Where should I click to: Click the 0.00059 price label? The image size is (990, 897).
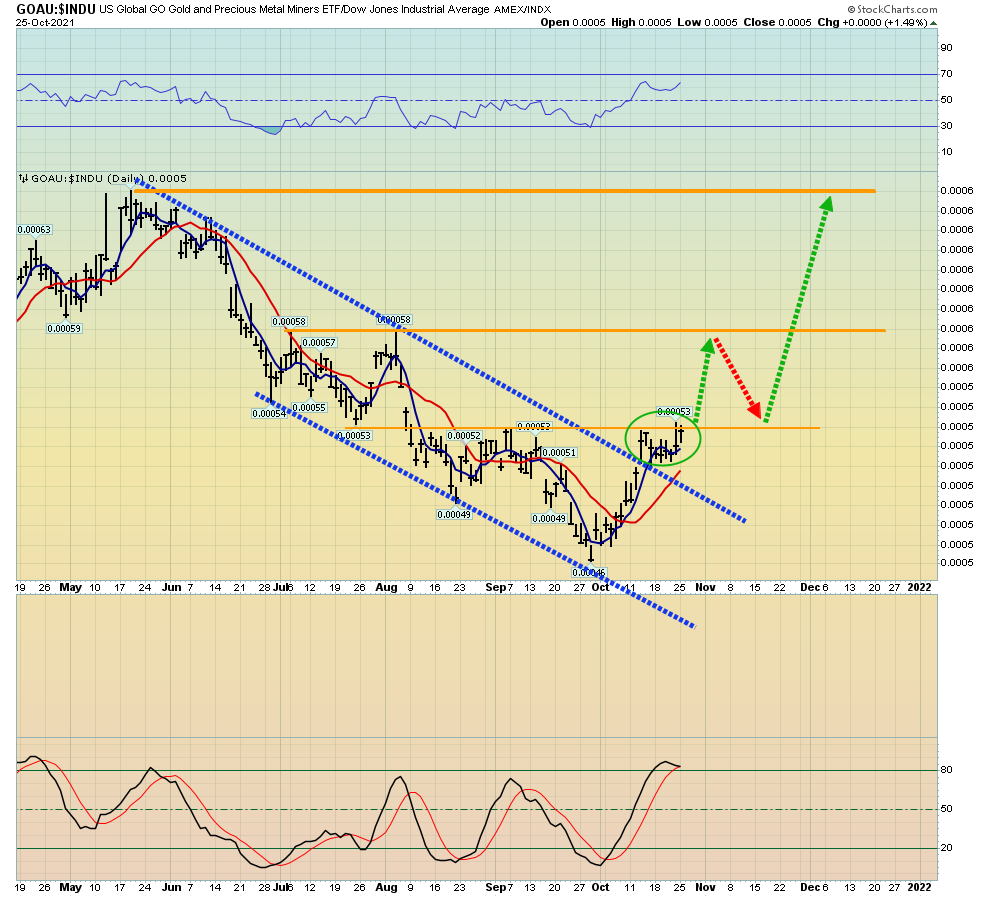64,328
